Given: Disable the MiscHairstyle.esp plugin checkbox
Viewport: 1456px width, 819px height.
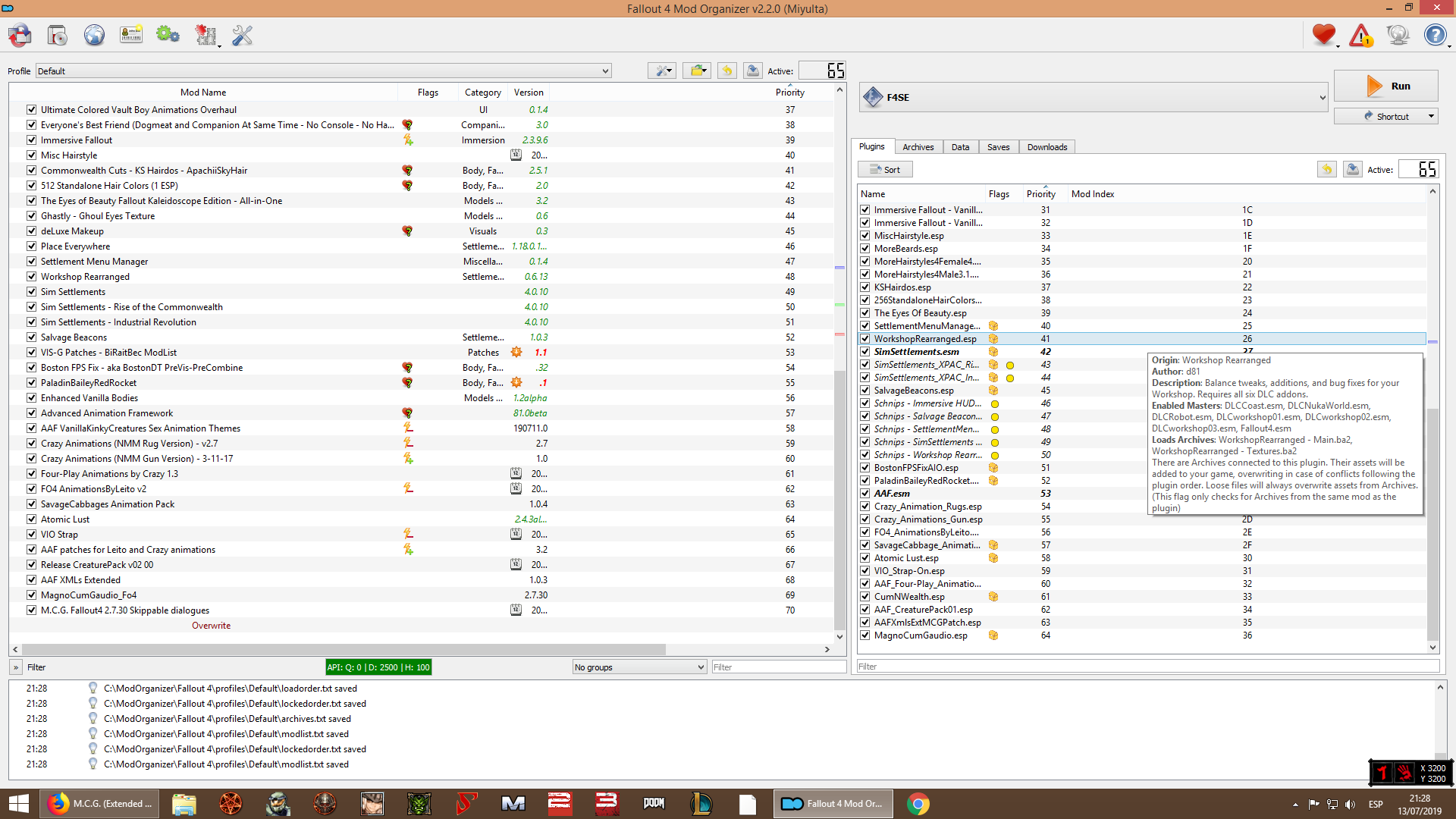Looking at the screenshot, I should tap(864, 235).
